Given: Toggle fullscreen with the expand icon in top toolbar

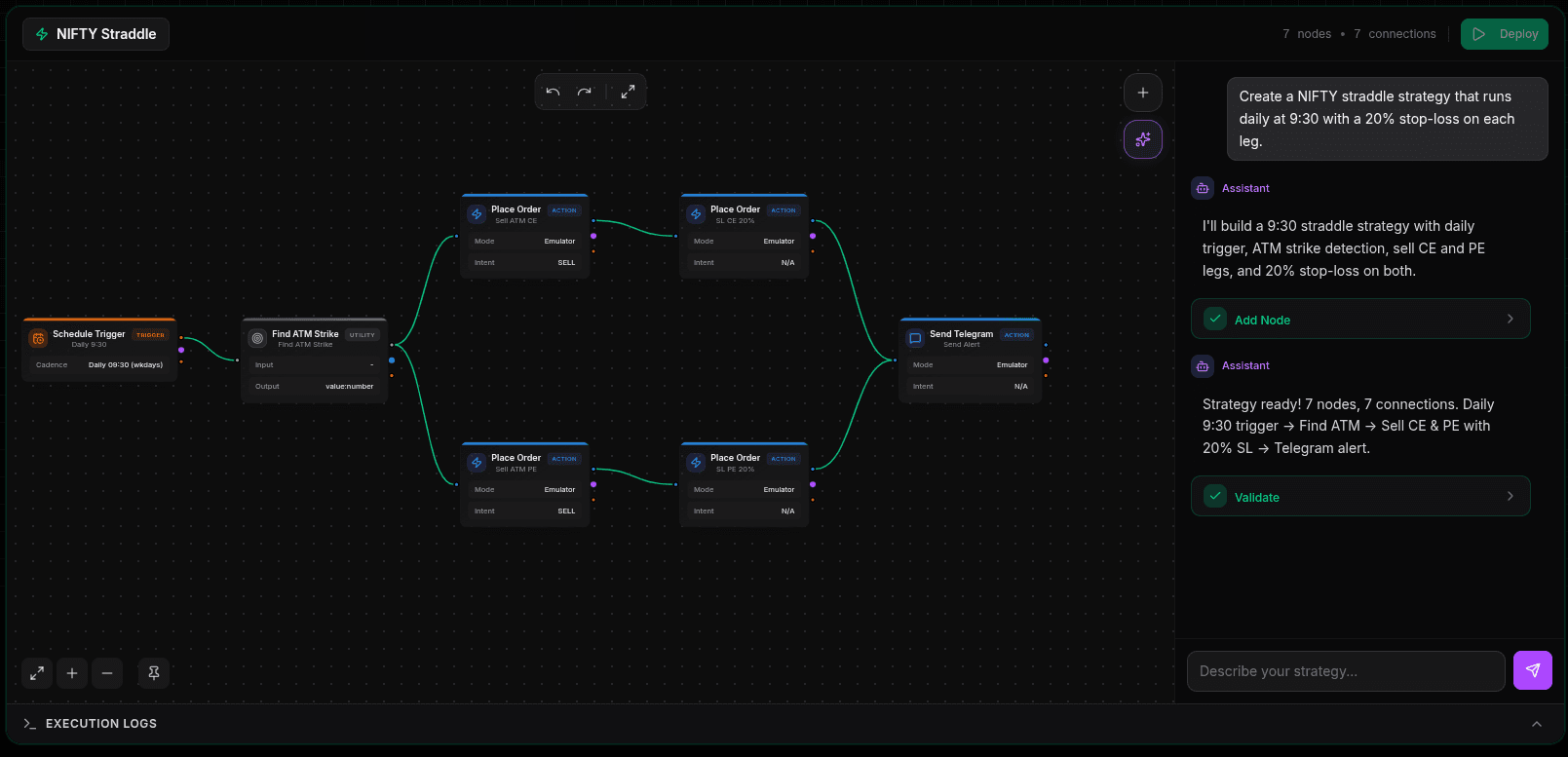Looking at the screenshot, I should coord(628,92).
